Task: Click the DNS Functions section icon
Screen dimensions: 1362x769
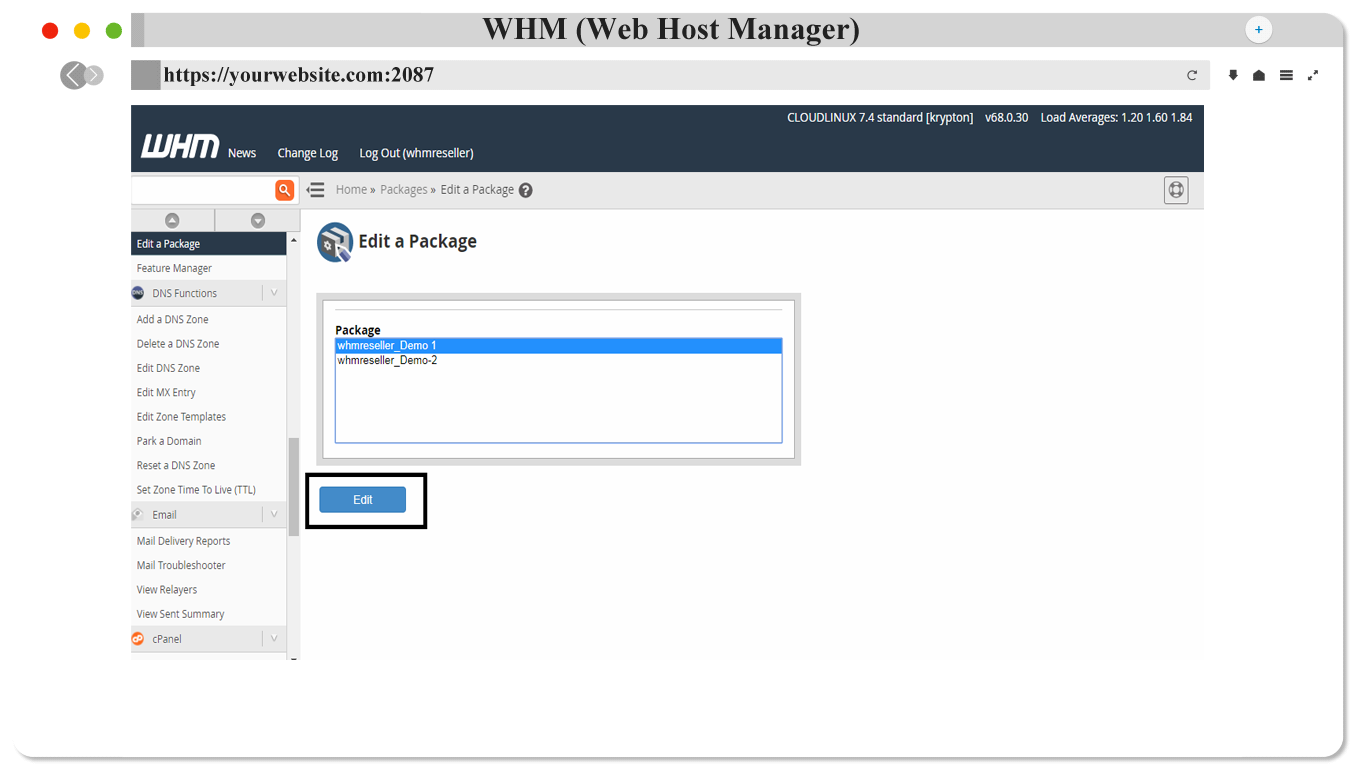Action: coord(138,293)
